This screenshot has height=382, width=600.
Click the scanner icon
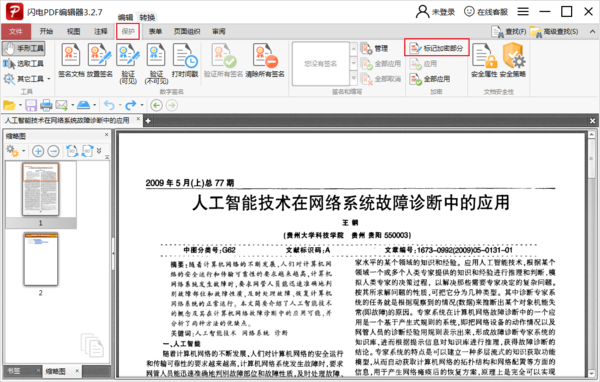pyautogui.click(x=83, y=105)
